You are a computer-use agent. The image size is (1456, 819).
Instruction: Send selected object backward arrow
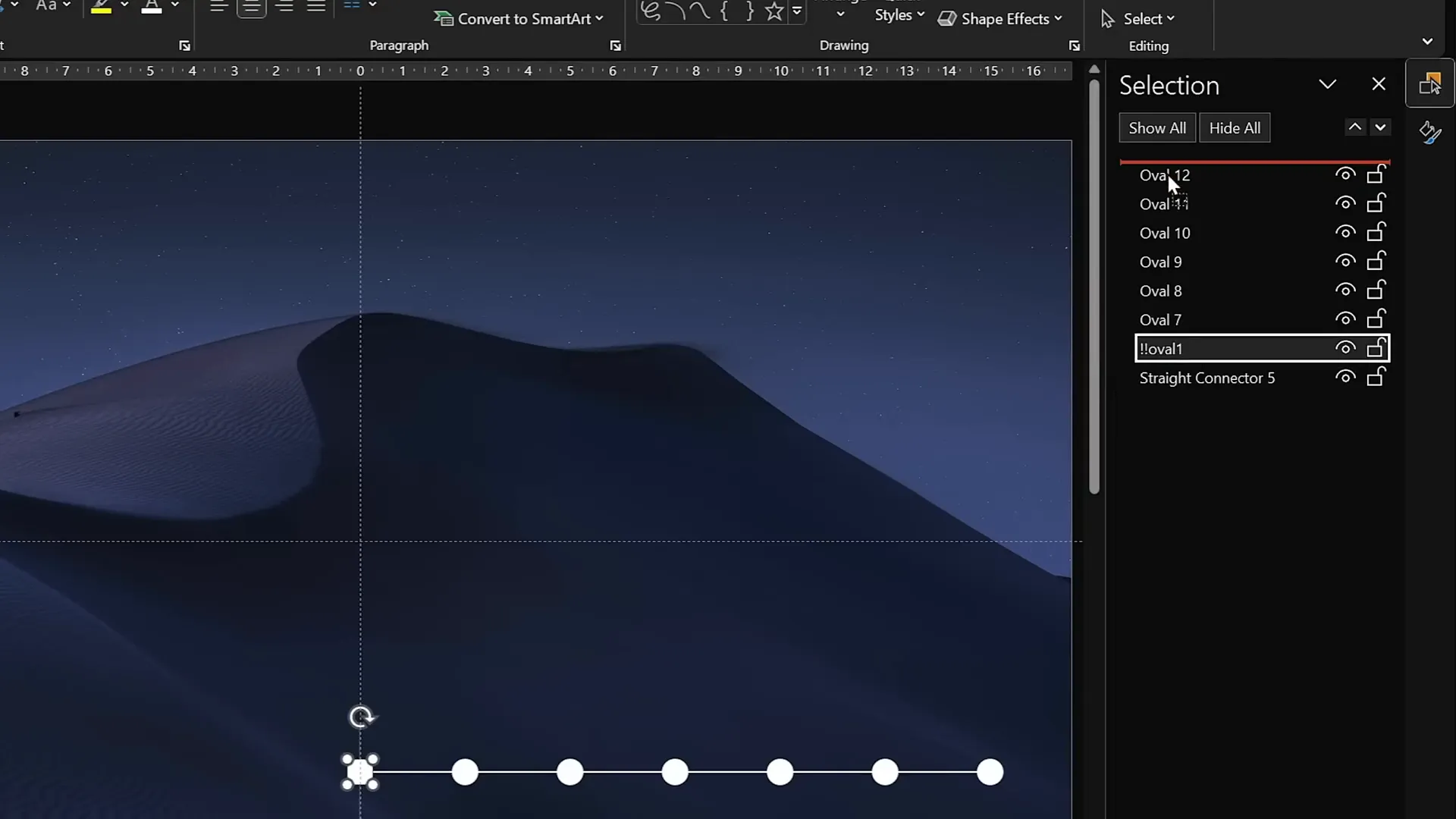(1380, 127)
